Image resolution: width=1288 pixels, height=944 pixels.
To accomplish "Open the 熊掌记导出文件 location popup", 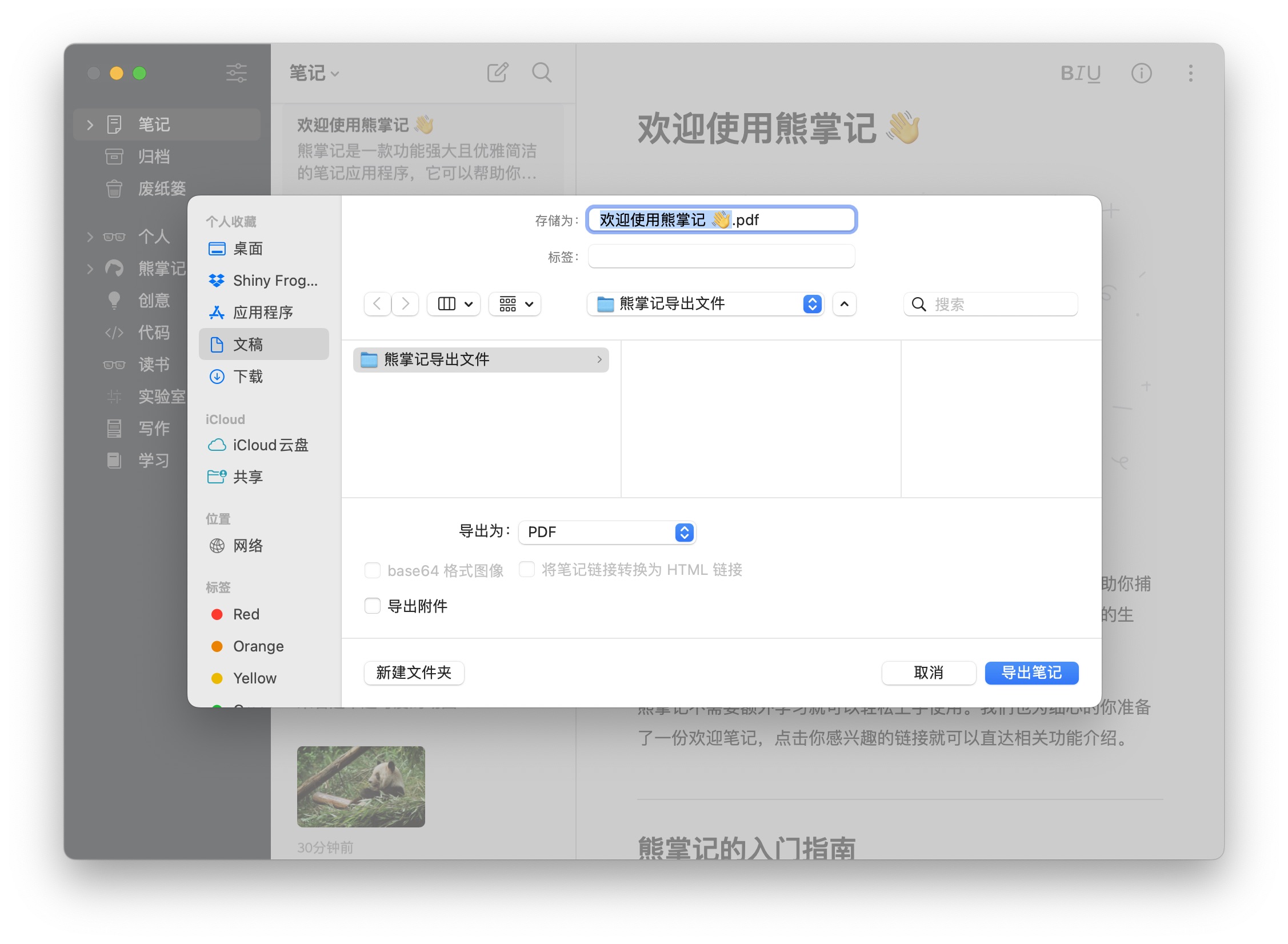I will [x=706, y=304].
